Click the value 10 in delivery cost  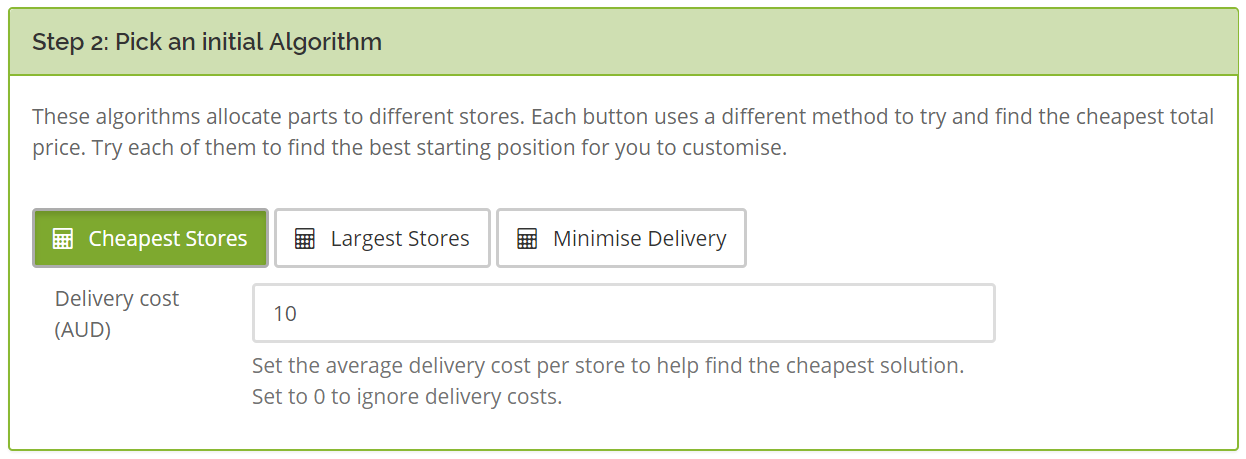285,313
